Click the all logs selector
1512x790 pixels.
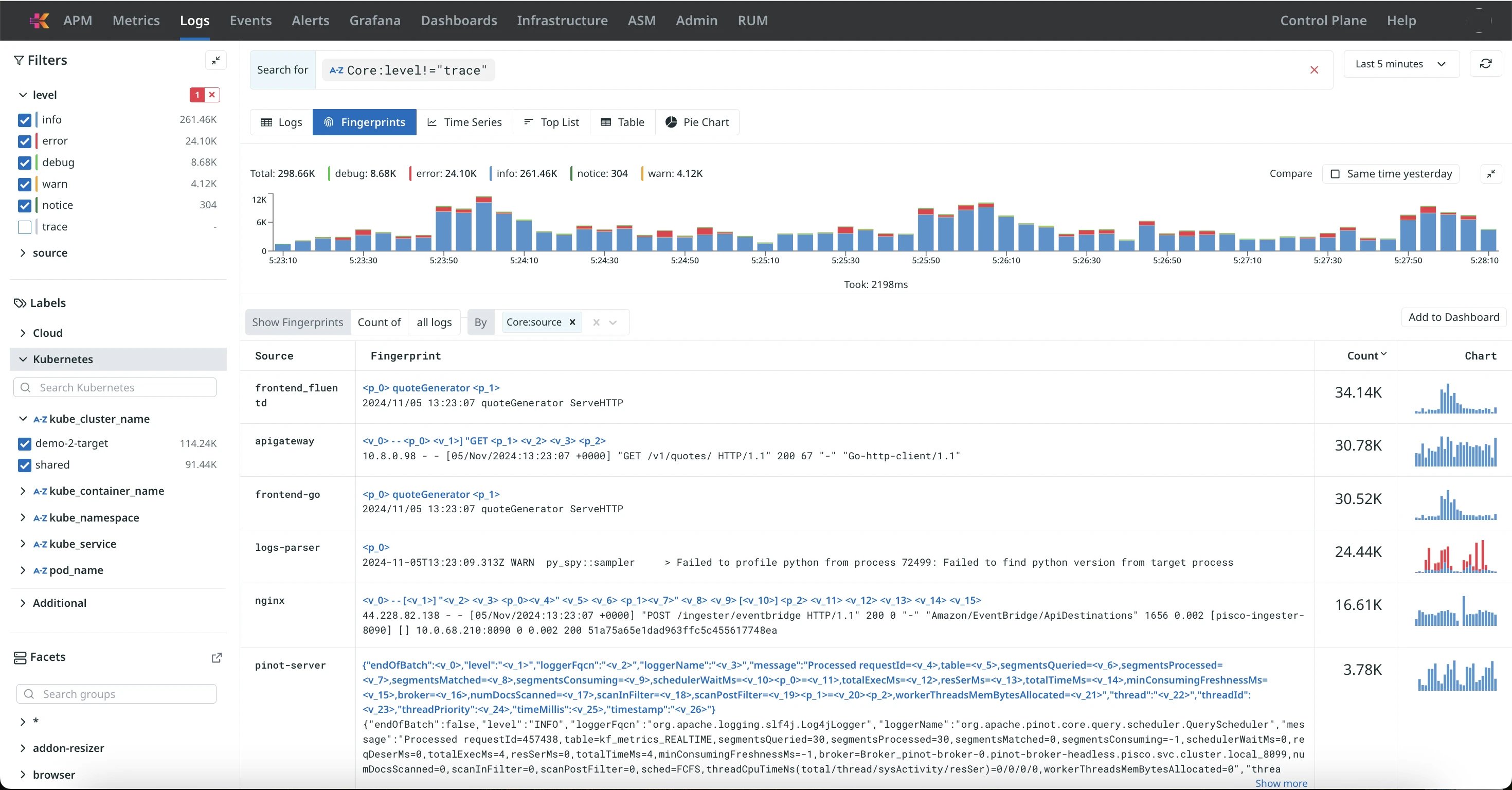pos(434,322)
